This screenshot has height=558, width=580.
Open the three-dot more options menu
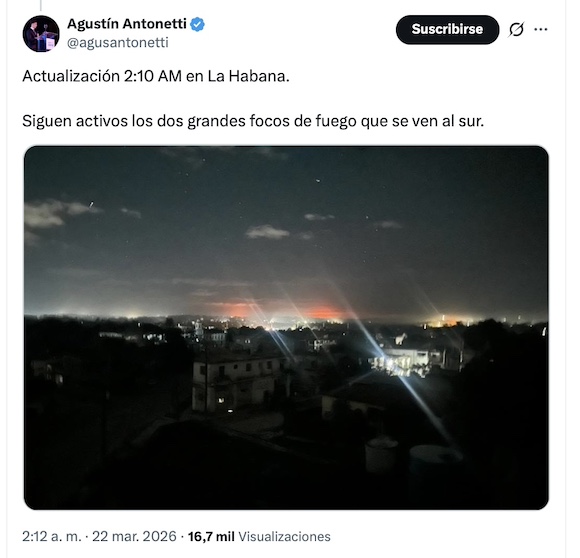[541, 30]
